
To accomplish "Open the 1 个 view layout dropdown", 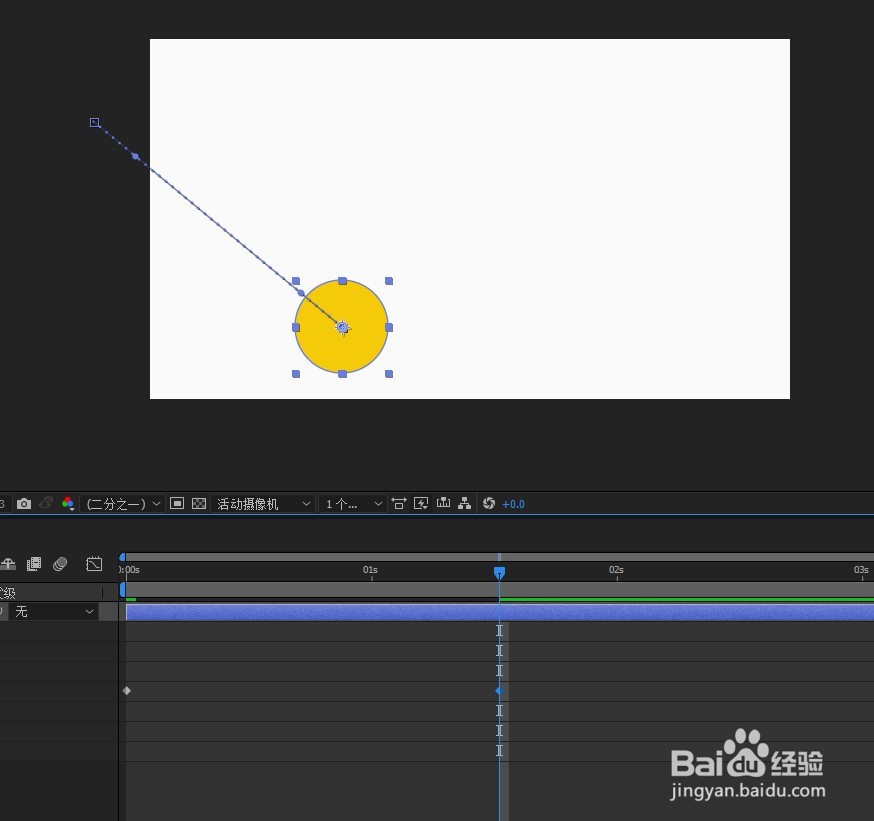I will coord(353,504).
